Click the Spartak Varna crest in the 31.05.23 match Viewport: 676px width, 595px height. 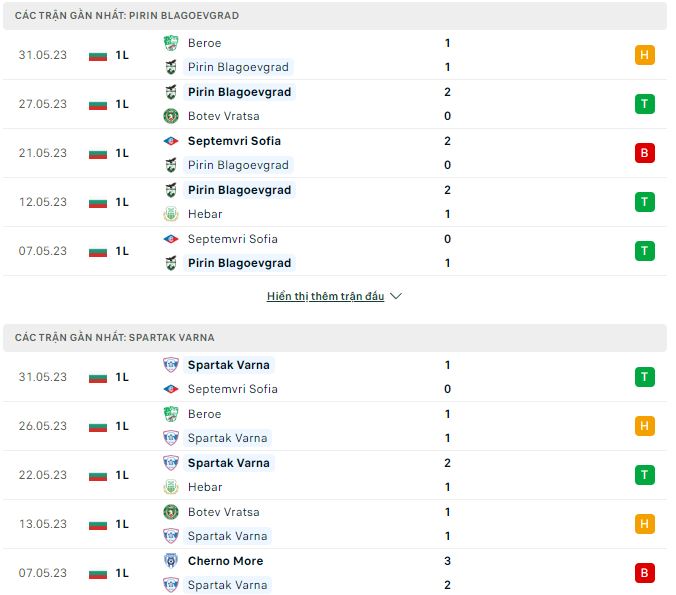click(171, 365)
